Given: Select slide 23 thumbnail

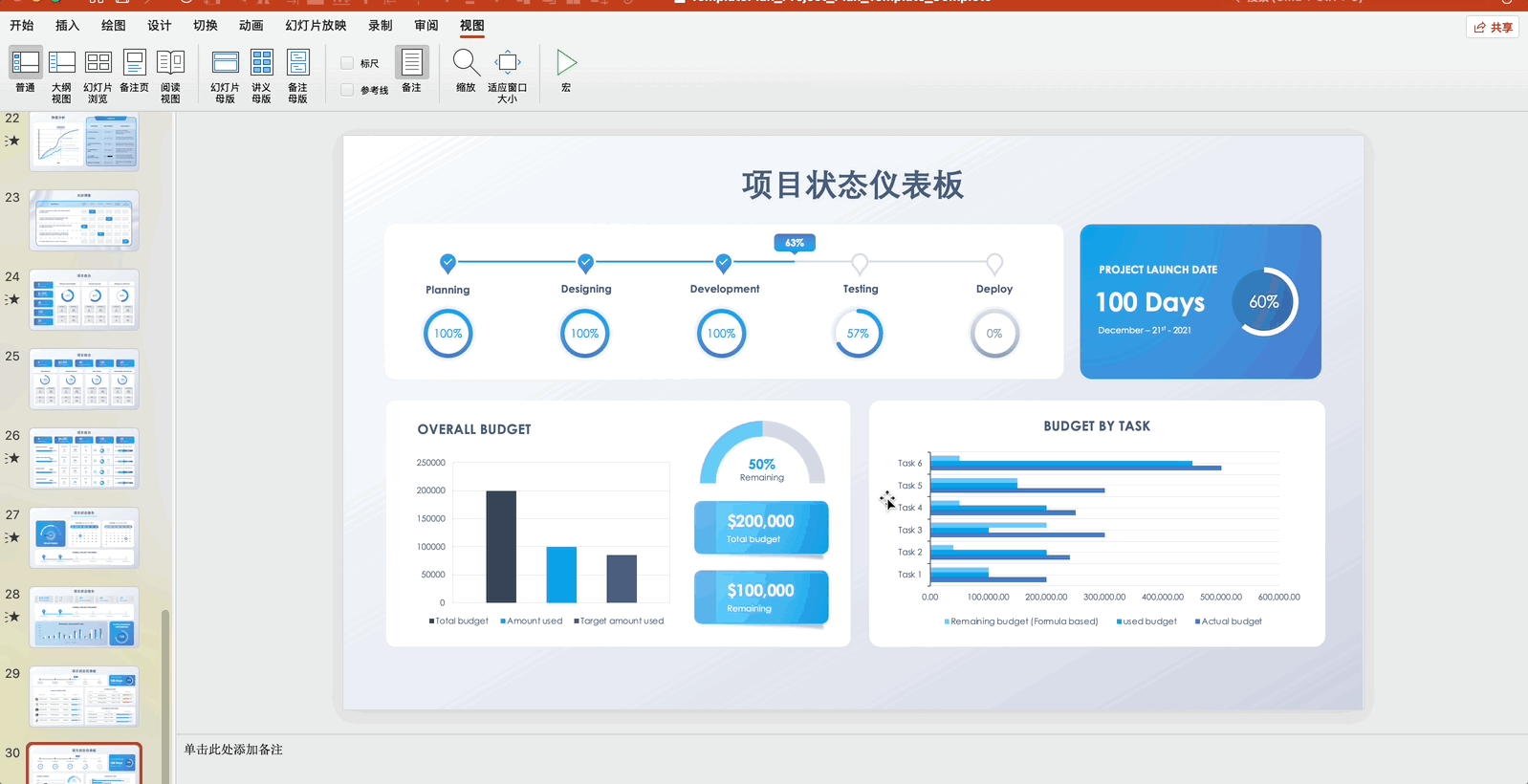Looking at the screenshot, I should [x=84, y=220].
